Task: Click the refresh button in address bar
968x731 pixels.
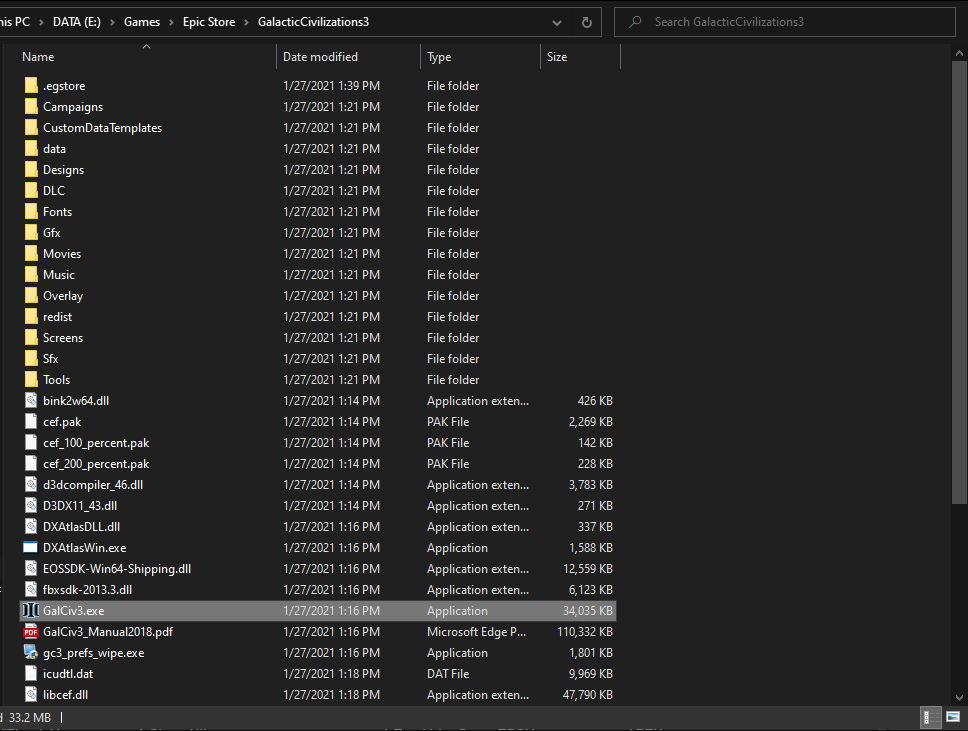Action: coord(586,22)
